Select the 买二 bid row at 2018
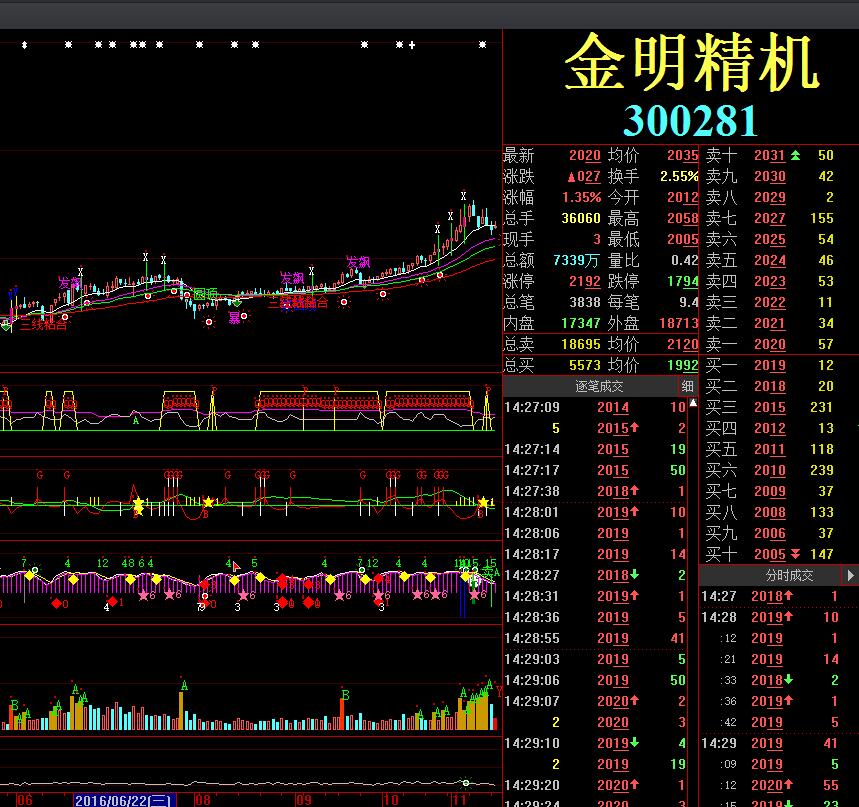859x807 pixels. [779, 386]
